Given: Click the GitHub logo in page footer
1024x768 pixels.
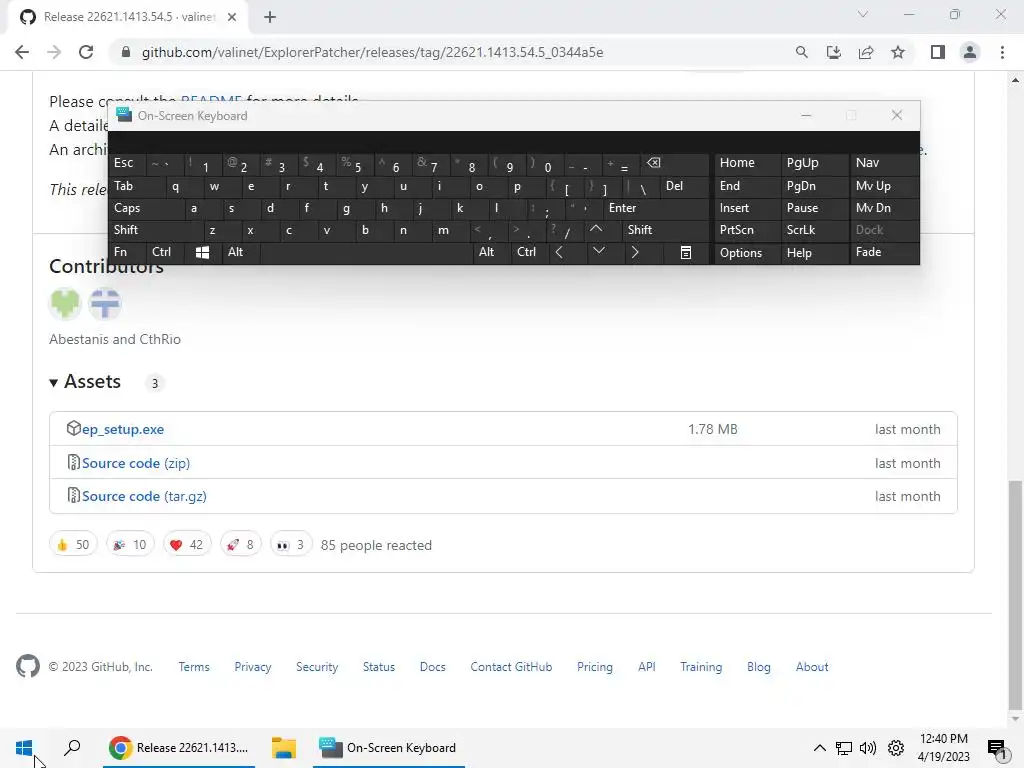Looking at the screenshot, I should [x=27, y=666].
